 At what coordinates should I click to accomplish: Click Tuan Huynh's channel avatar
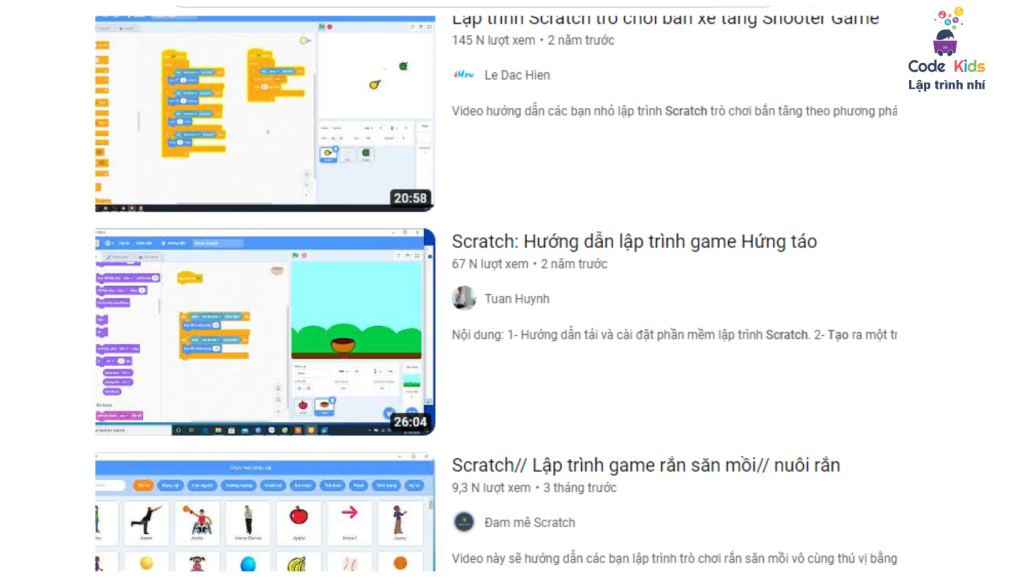tap(463, 298)
